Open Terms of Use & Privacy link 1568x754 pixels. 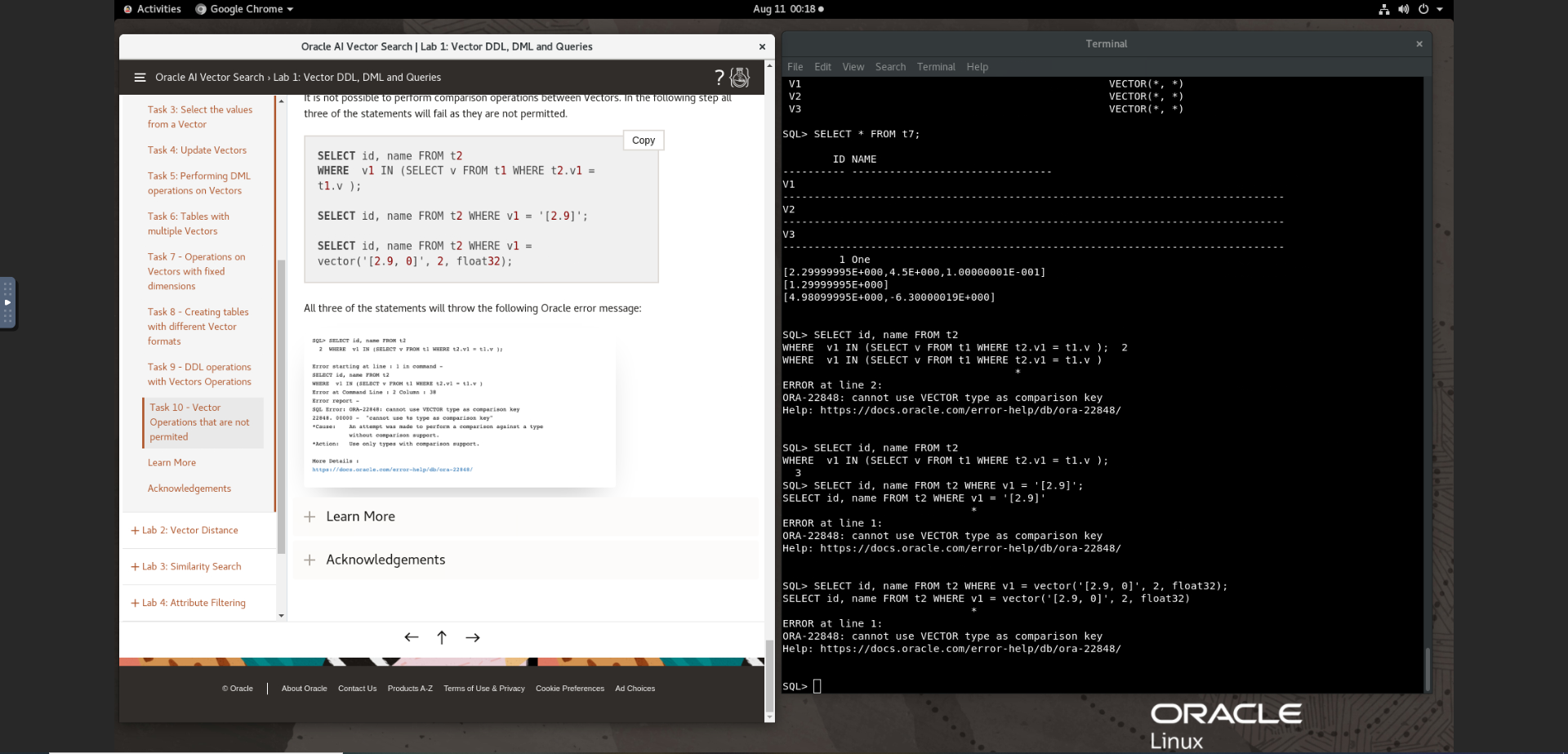[x=484, y=689]
